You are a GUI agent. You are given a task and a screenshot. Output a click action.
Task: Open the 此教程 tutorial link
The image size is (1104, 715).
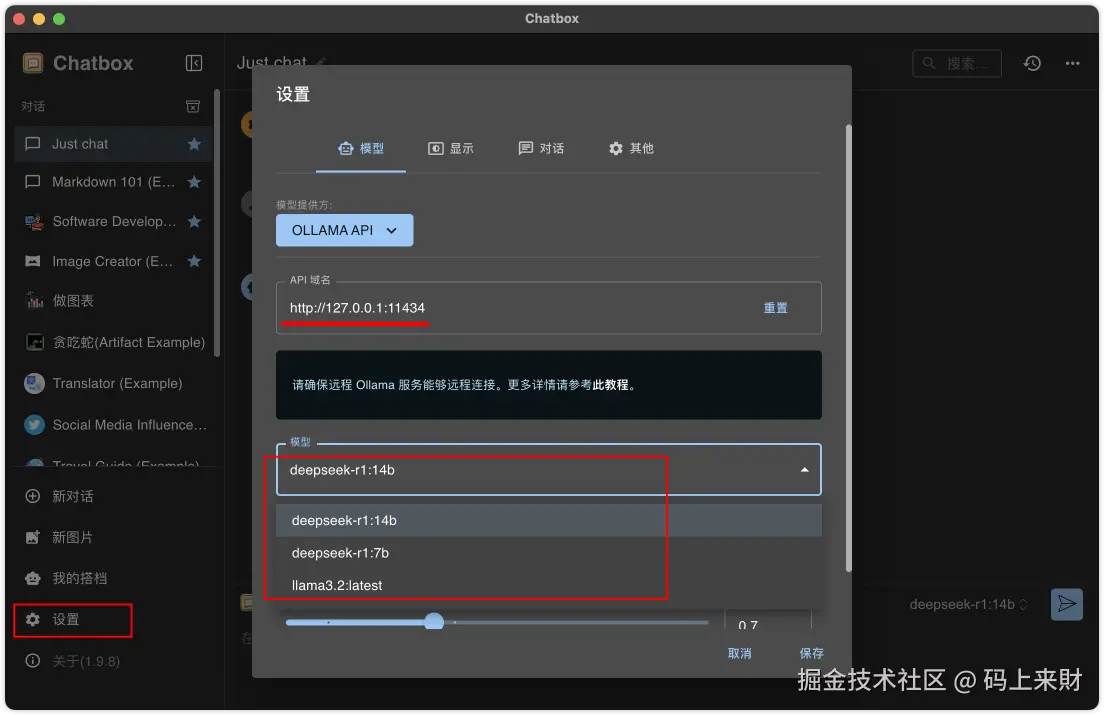click(x=610, y=385)
